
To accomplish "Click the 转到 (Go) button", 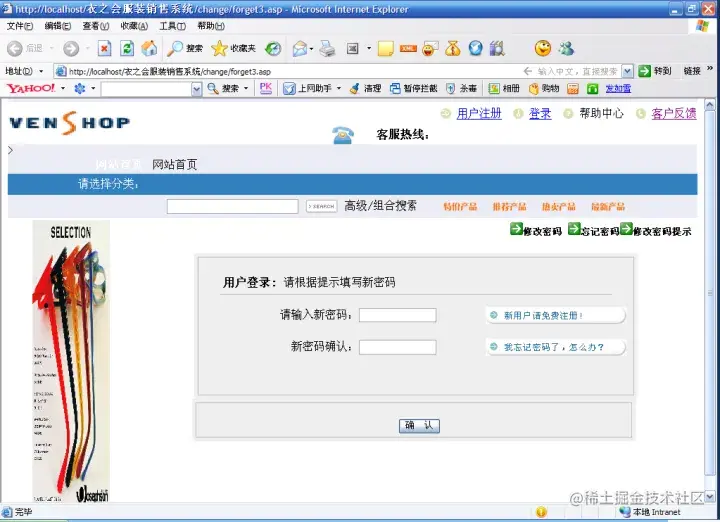I will click(655, 71).
